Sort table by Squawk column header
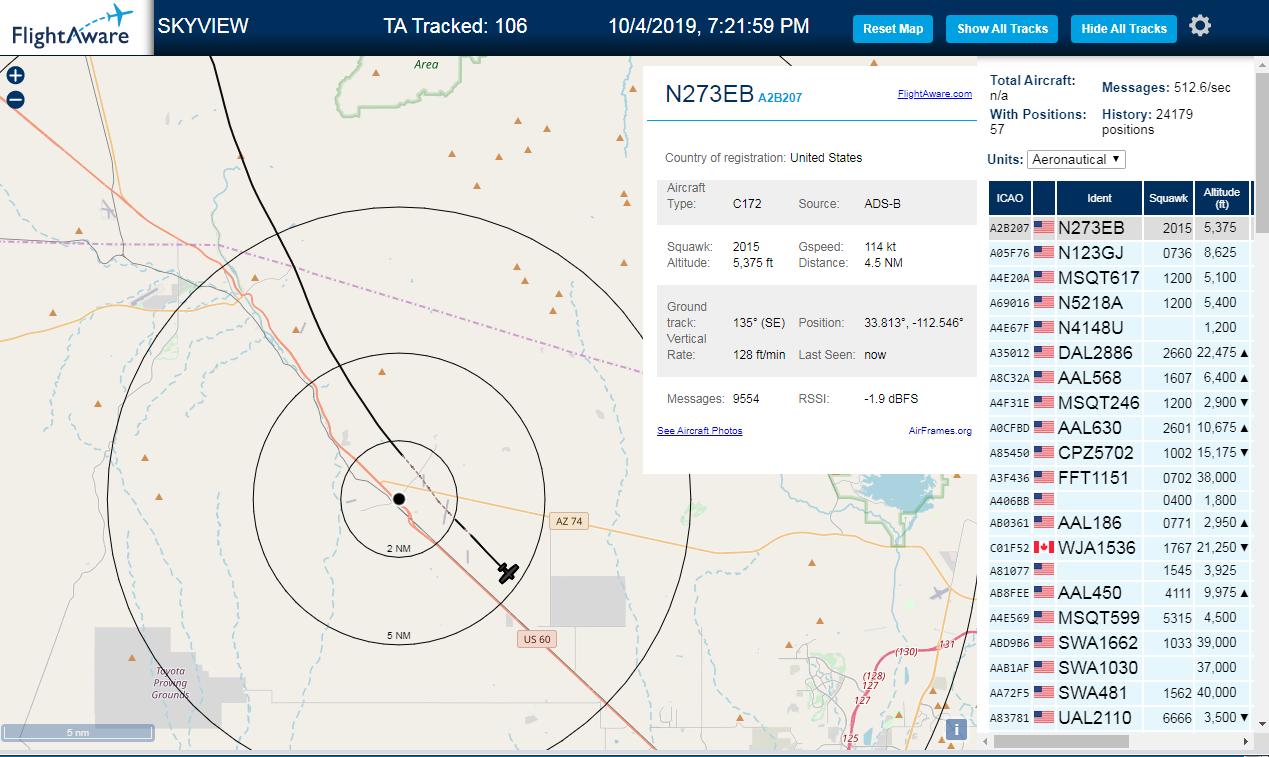The height and width of the screenshot is (757, 1269). click(1168, 198)
